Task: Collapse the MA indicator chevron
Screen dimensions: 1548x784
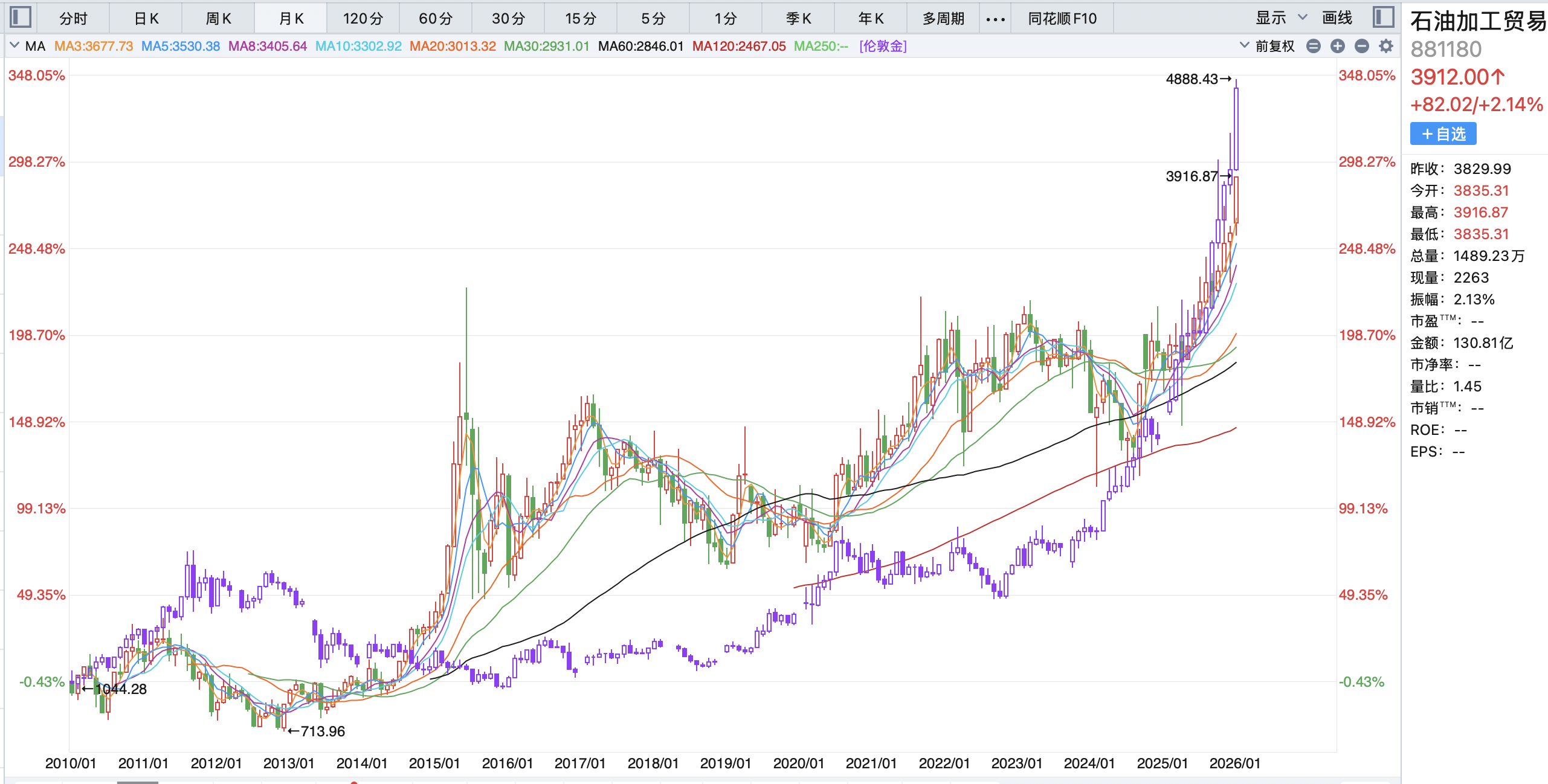Action: coord(15,46)
